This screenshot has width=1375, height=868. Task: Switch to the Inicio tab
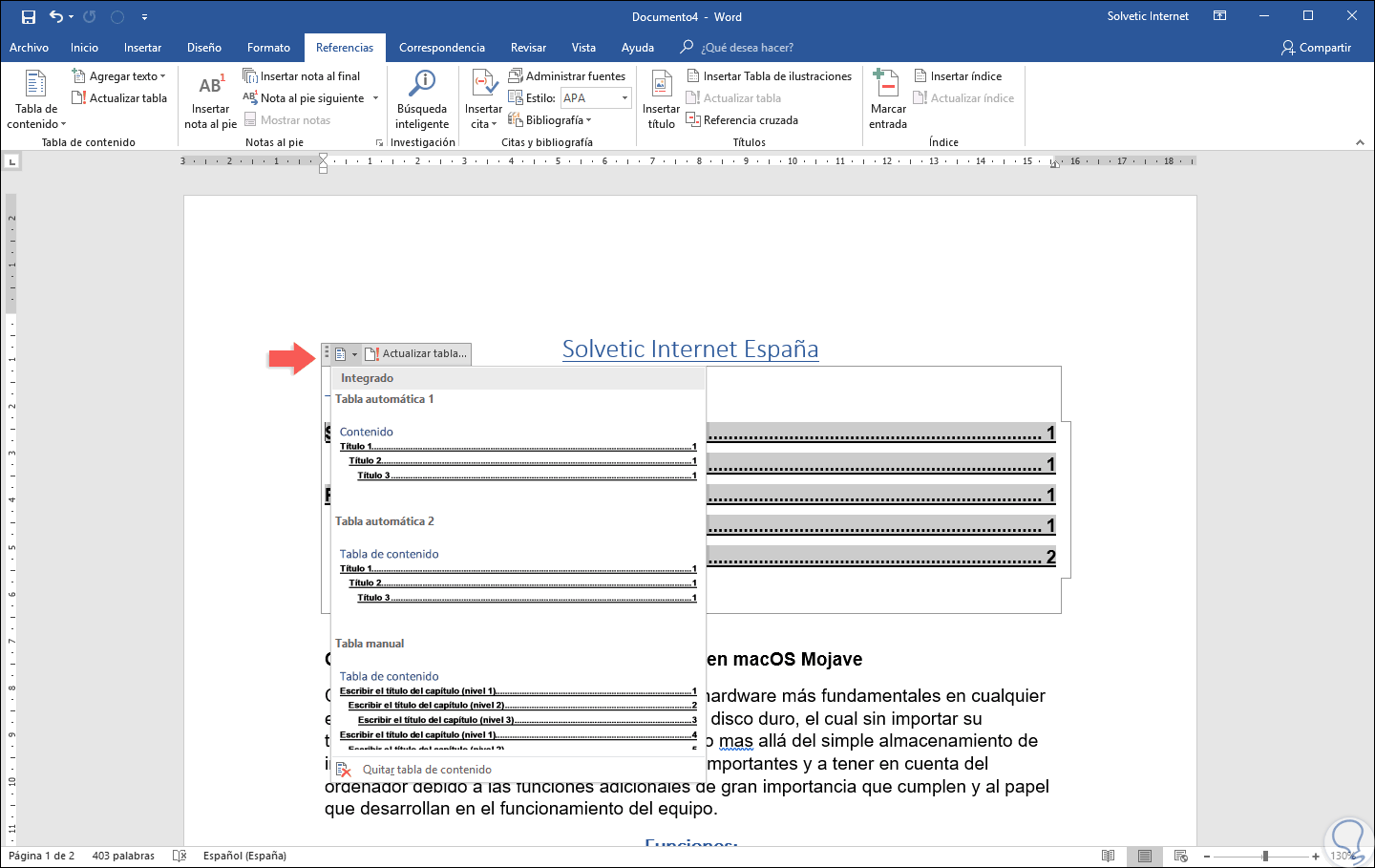pyautogui.click(x=84, y=48)
